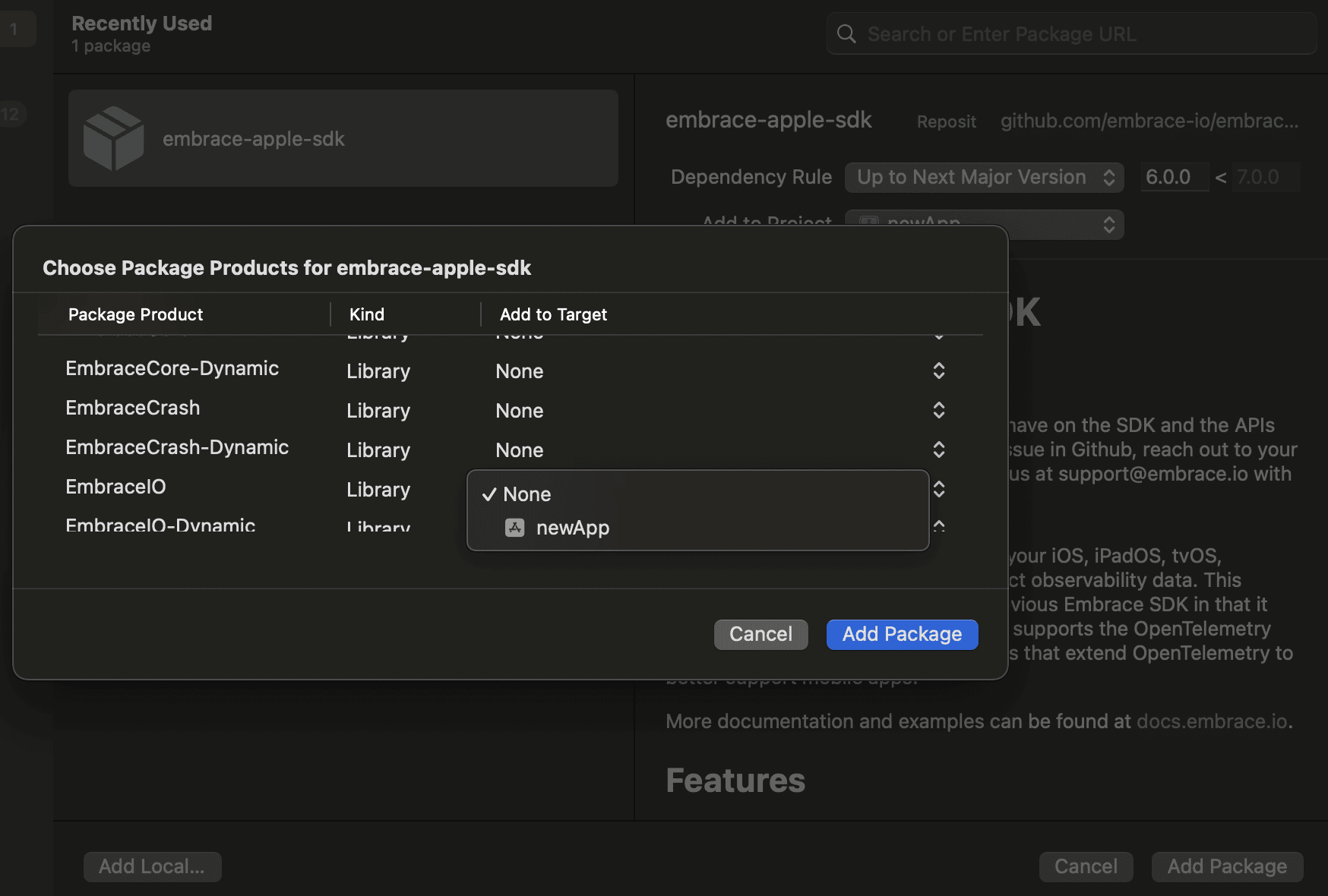This screenshot has width=1328, height=896.
Task: Choose newApp in the target popup menu
Action: pos(697,528)
